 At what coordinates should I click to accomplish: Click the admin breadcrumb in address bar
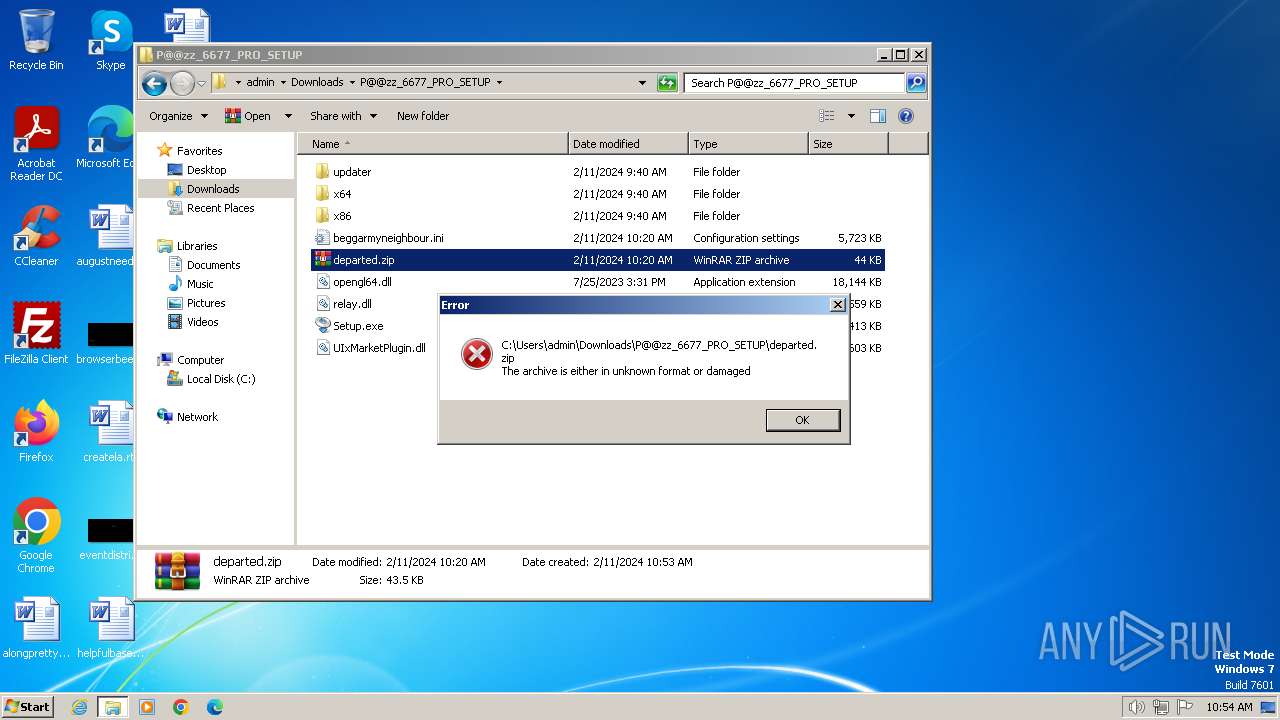(260, 83)
